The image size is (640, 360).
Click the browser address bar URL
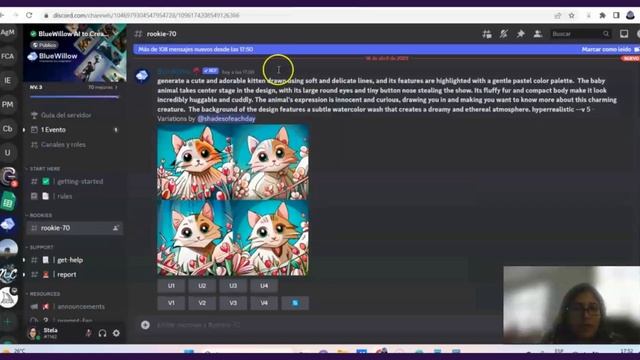click(146, 16)
